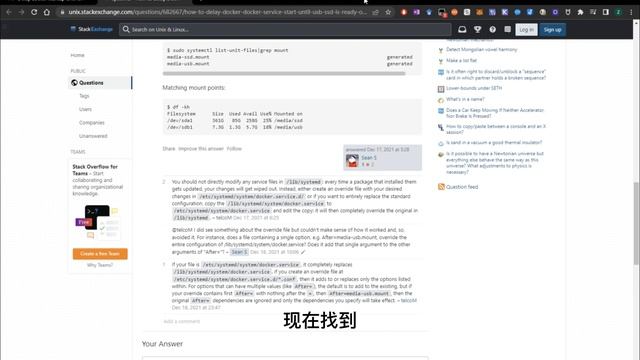Go forward with the browser forward arrow

tap(21, 12)
